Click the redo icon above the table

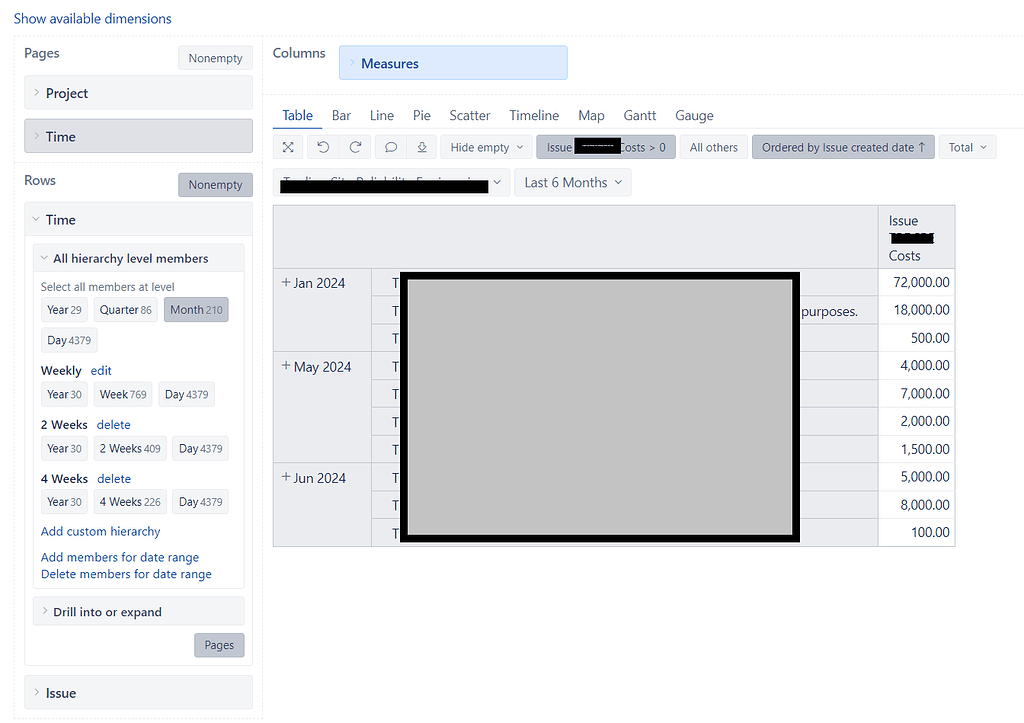[355, 146]
